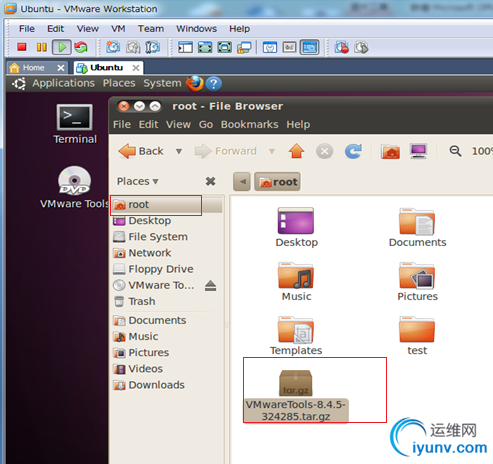Switch to the Home tab in VMware
Screen dimensions: 493x464
pos(33,68)
